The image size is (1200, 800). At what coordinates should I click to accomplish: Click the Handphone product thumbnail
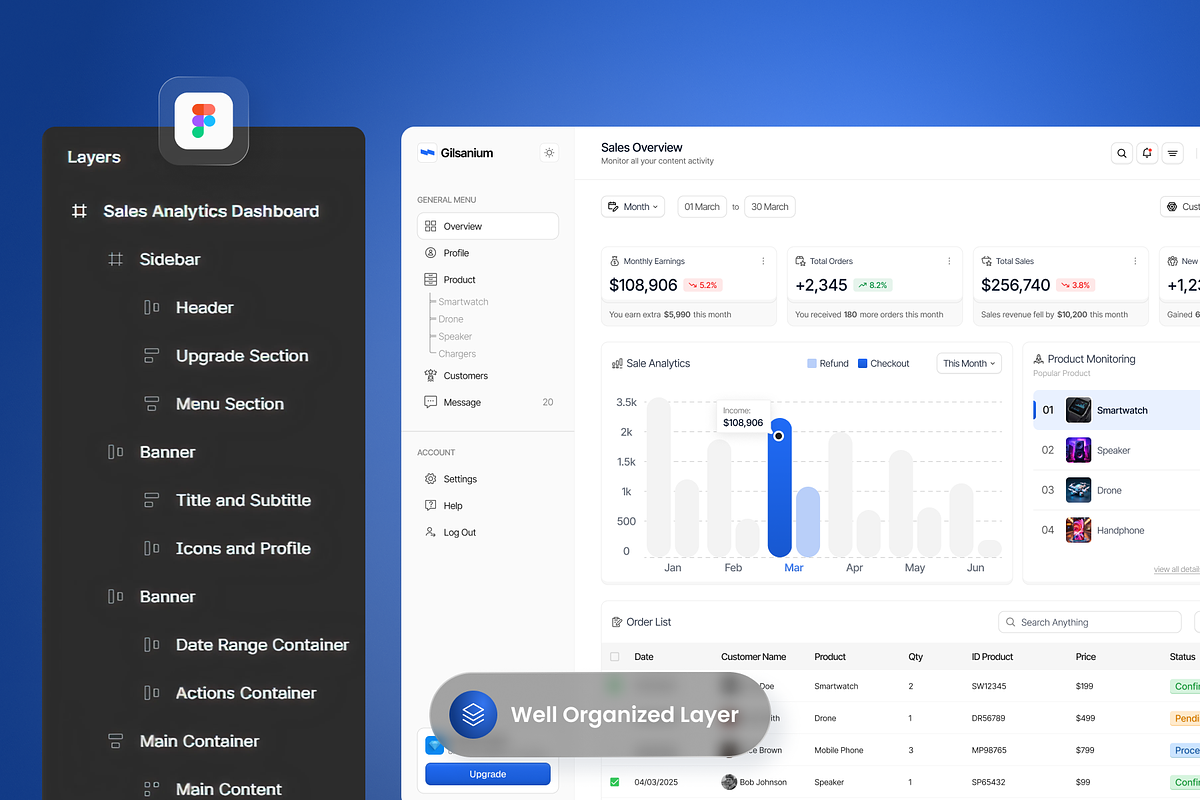1078,530
